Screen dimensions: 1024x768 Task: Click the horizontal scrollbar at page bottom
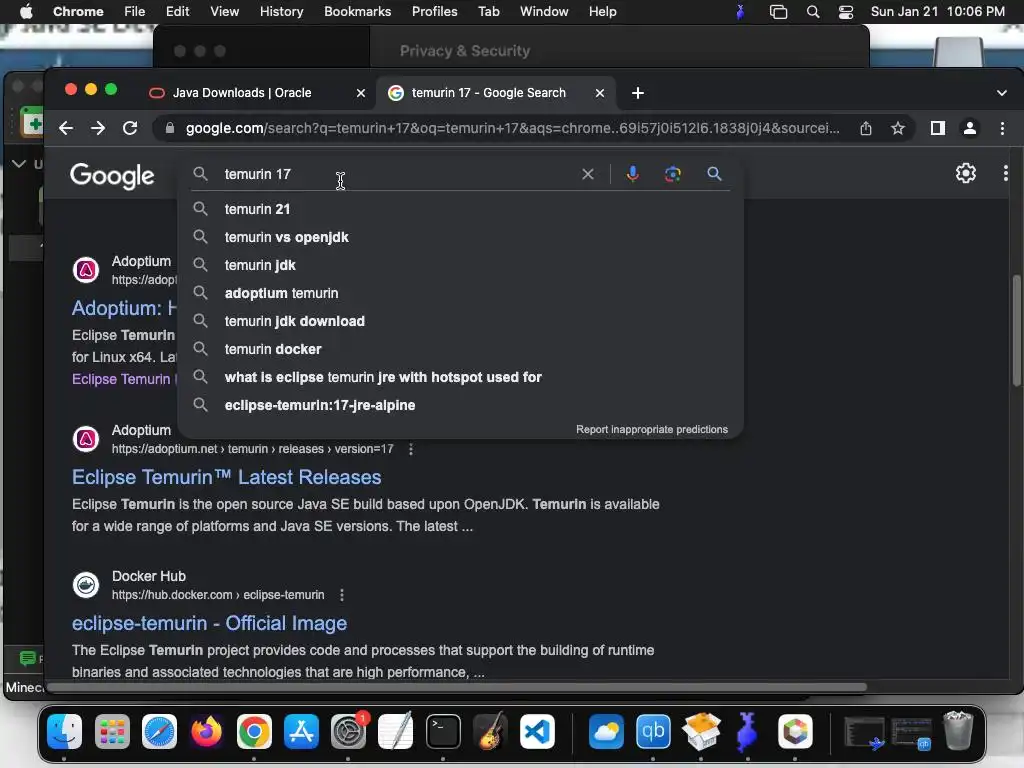click(x=457, y=687)
